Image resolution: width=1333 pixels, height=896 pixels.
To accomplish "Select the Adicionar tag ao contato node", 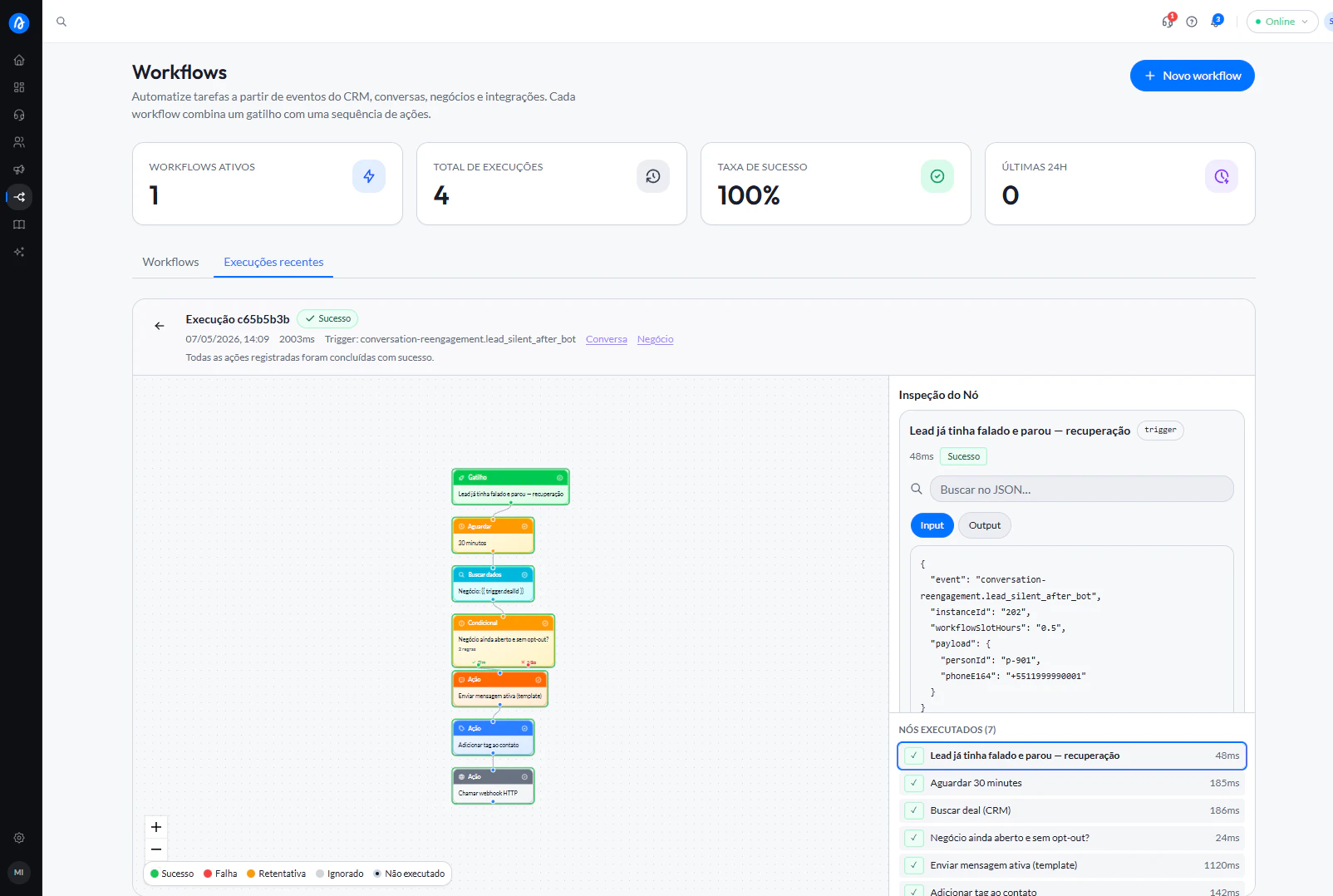I will (x=493, y=737).
